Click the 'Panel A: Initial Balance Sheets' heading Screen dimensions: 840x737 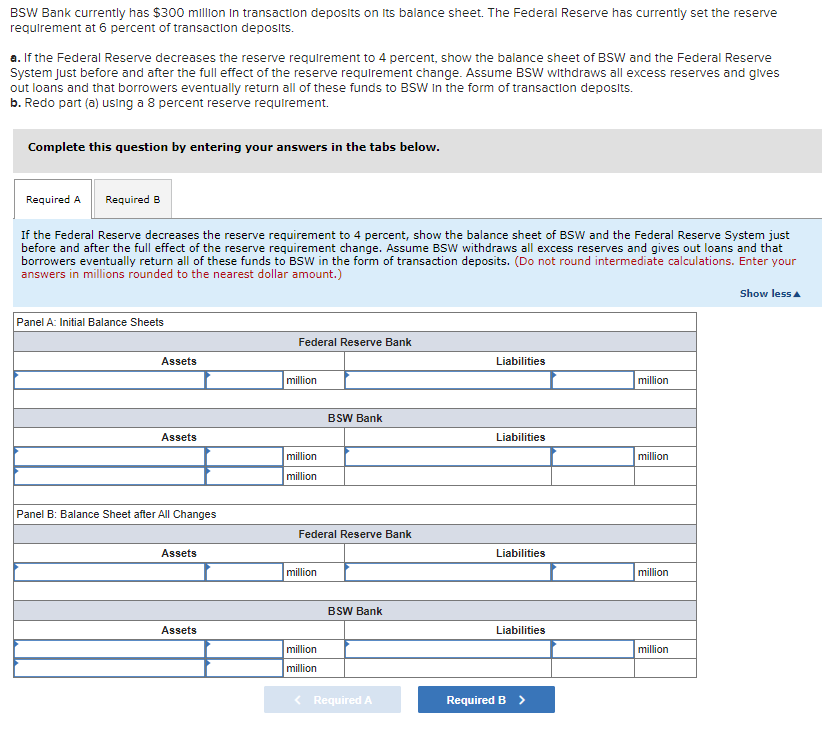pyautogui.click(x=90, y=322)
